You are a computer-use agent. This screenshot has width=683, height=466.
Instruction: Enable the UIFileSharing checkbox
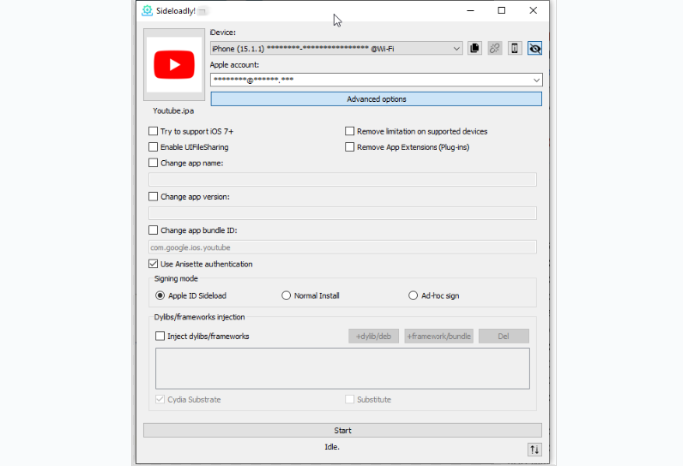click(153, 147)
